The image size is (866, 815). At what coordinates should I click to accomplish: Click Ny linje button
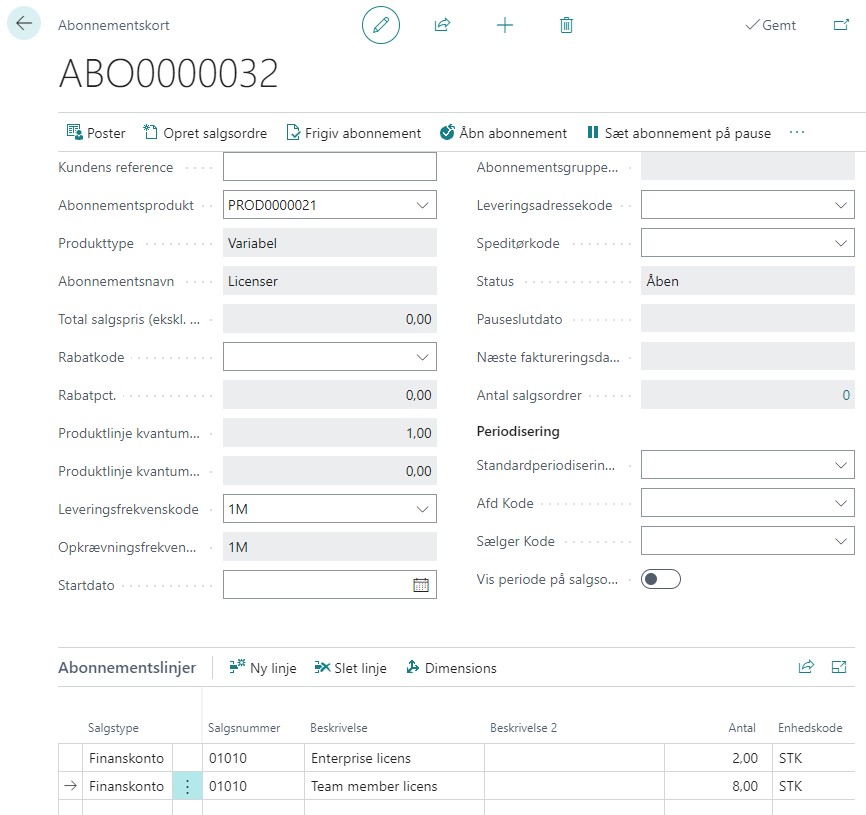coord(263,668)
